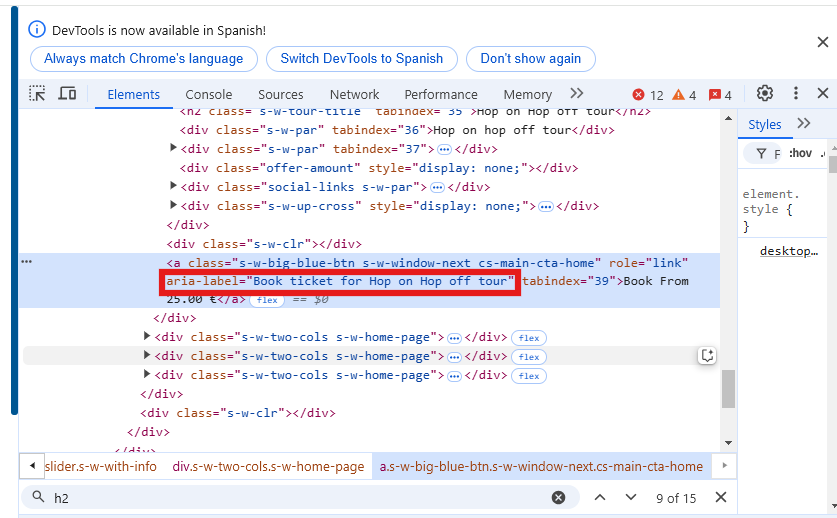Open the Memory tab
837x518 pixels.
[527, 95]
